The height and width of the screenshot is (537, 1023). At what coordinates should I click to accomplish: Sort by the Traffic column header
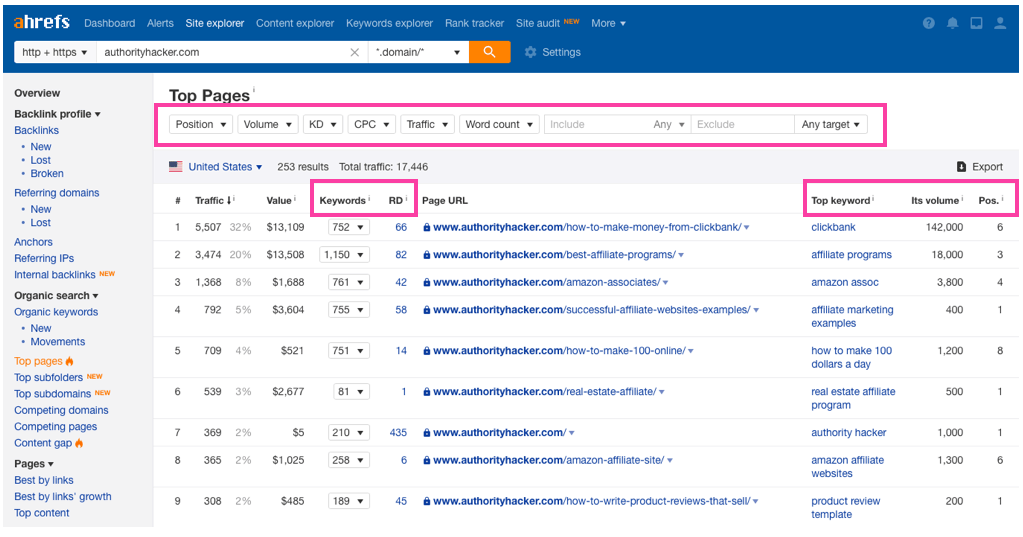click(x=214, y=200)
